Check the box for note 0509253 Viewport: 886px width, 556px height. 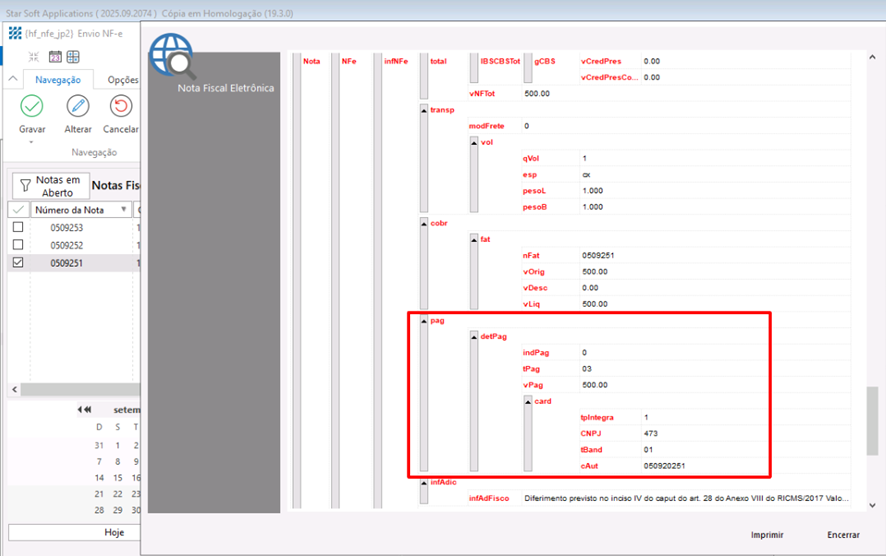[17, 228]
